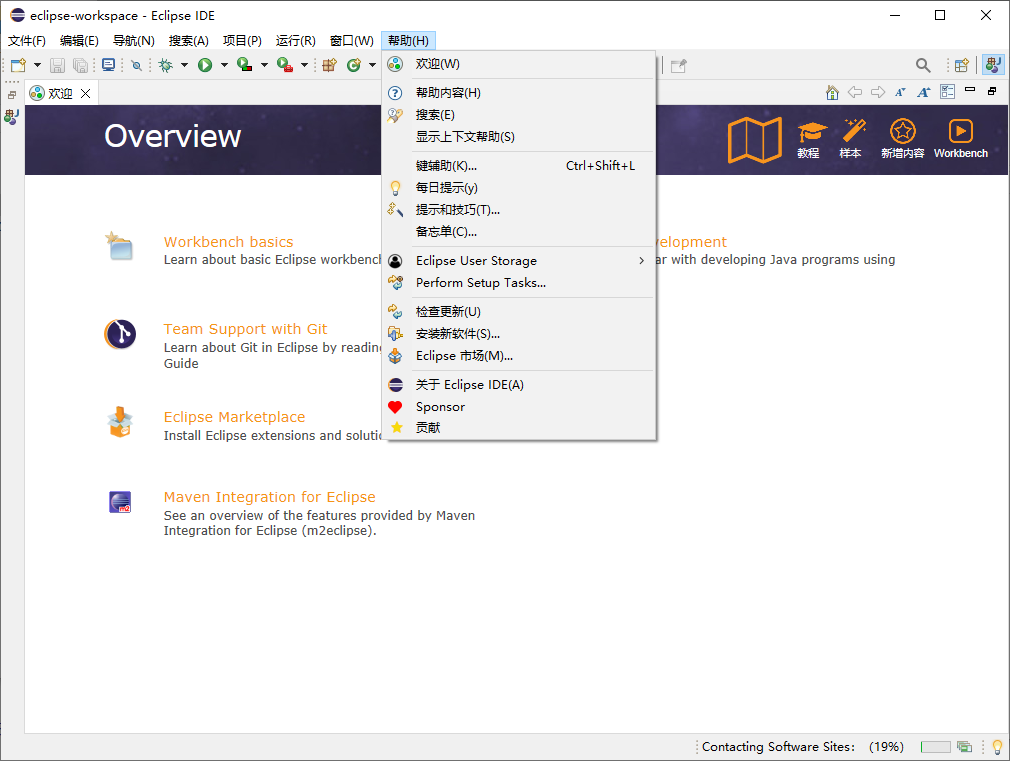The width and height of the screenshot is (1010, 761).
Task: Close the 欢迎 tab
Action: (x=85, y=93)
